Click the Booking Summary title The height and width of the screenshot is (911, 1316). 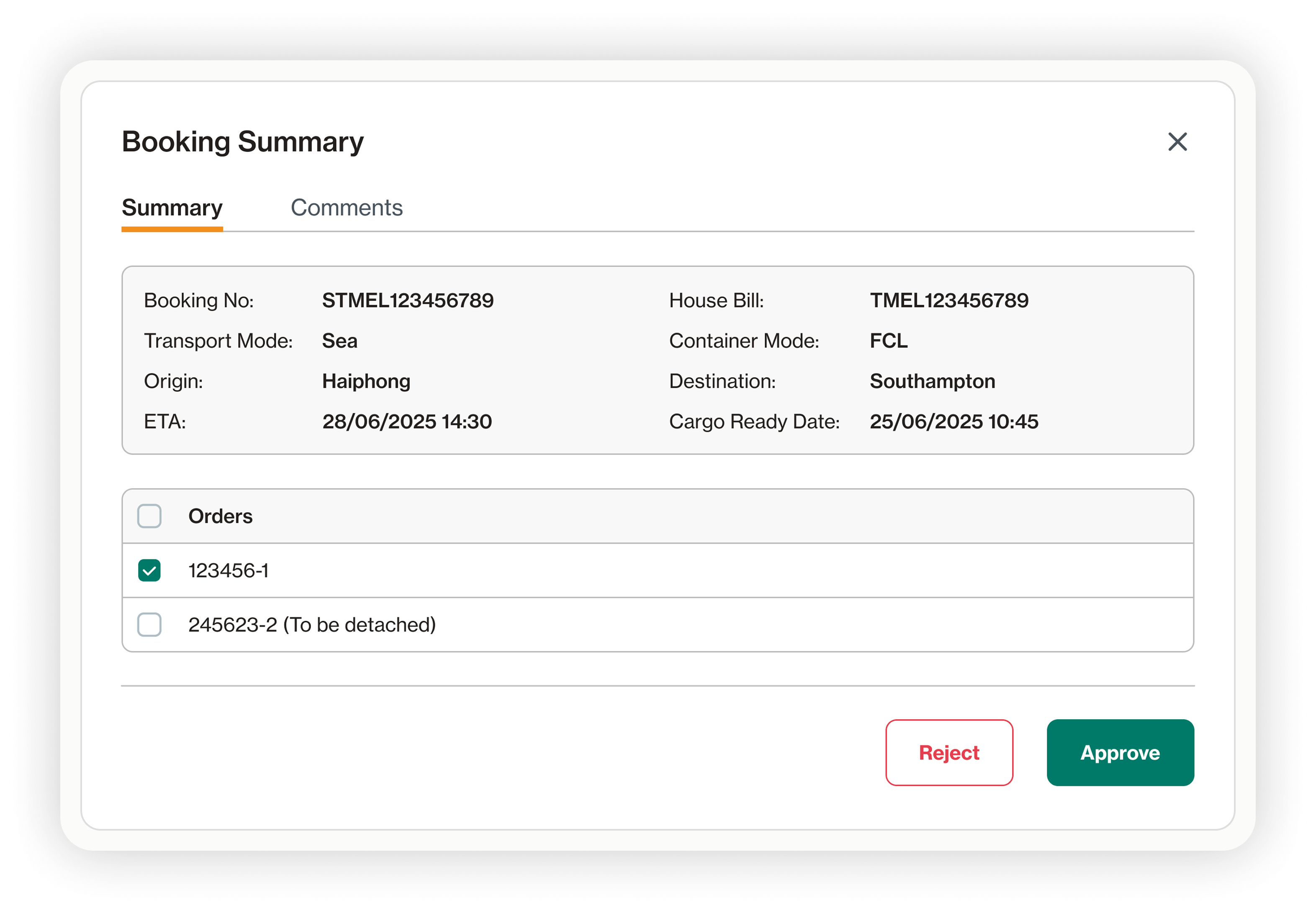pyautogui.click(x=242, y=142)
